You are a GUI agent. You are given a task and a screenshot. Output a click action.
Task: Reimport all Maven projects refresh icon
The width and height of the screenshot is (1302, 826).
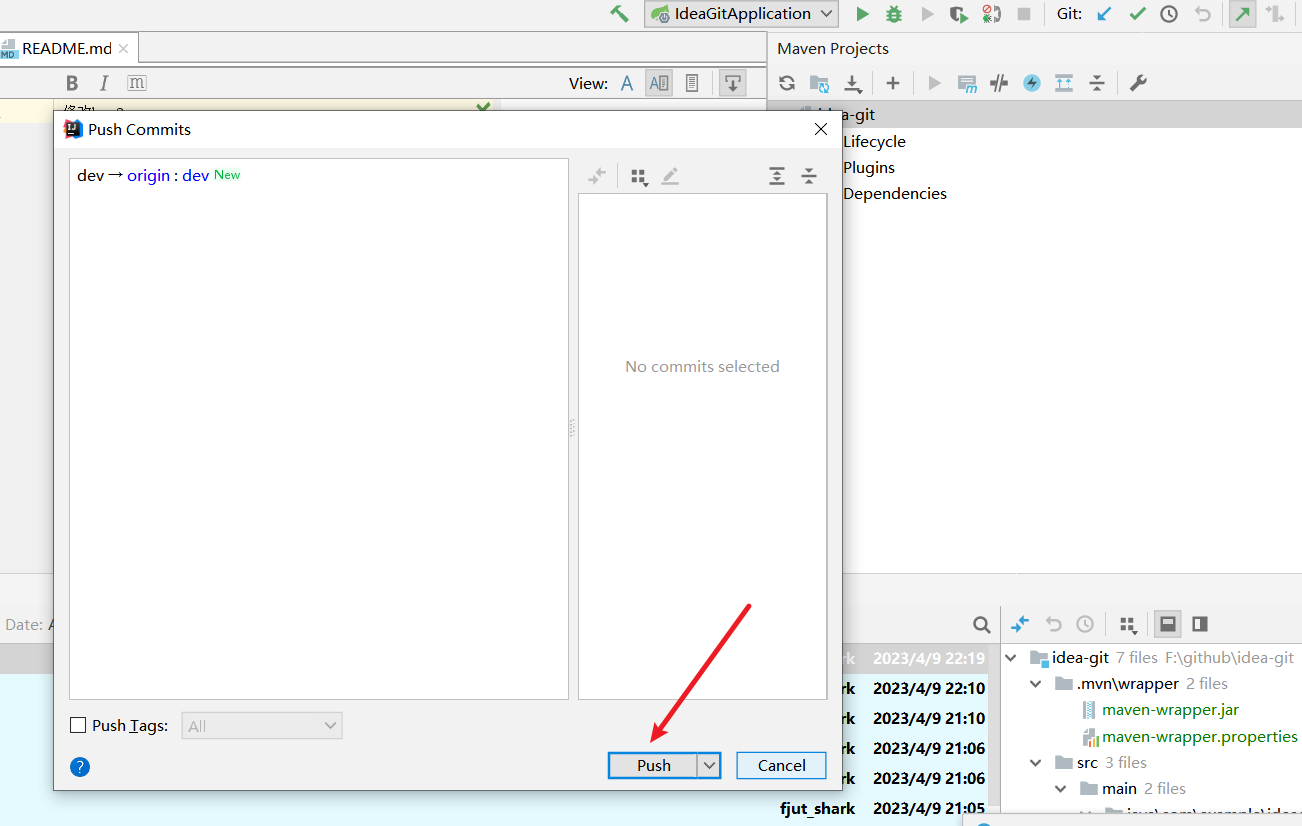pos(787,83)
